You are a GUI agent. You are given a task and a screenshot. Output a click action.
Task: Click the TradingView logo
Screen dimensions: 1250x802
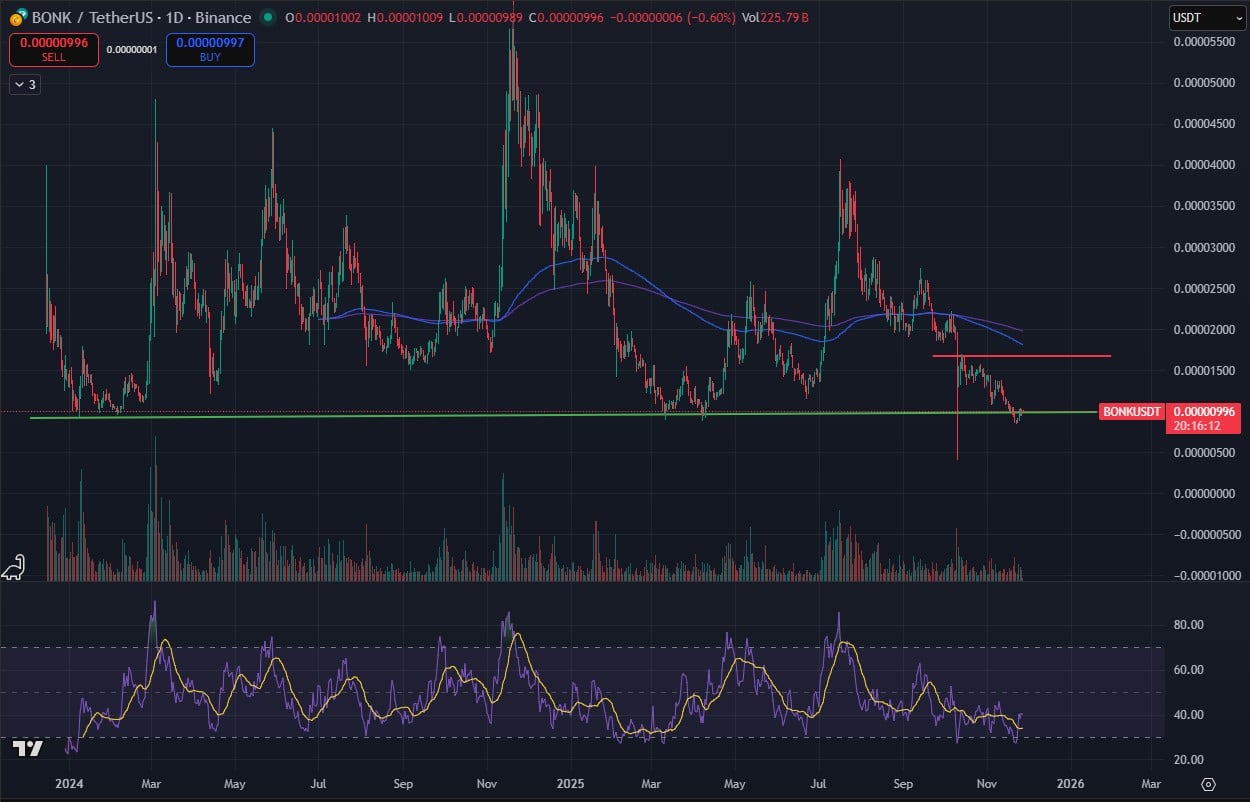pos(30,749)
